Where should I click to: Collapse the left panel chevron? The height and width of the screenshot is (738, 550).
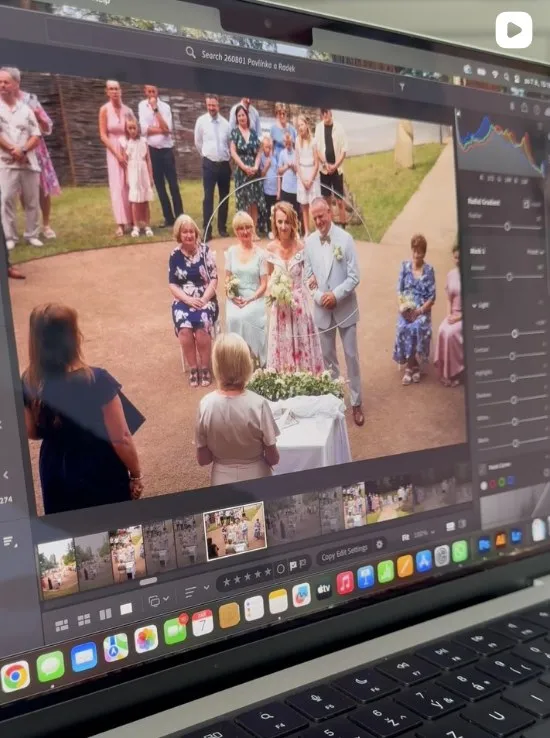click(x=6, y=475)
